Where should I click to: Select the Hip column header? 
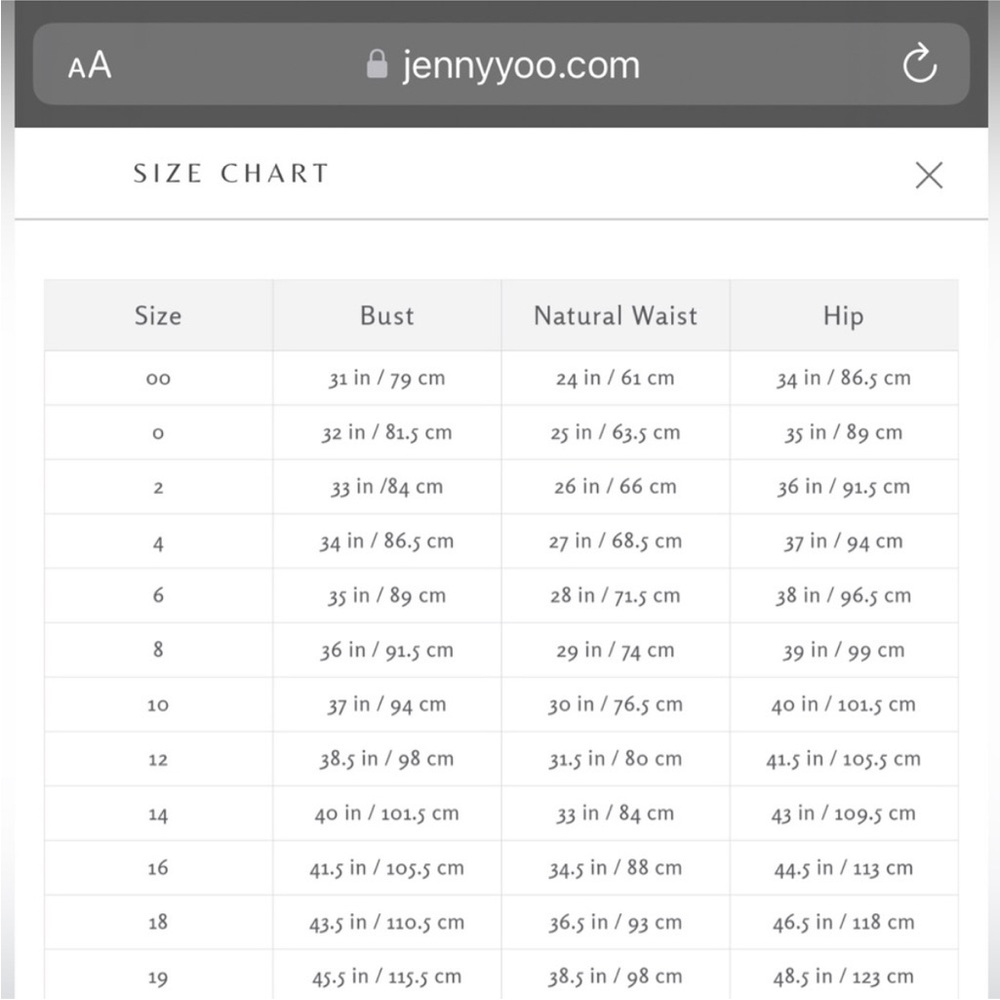coord(844,316)
